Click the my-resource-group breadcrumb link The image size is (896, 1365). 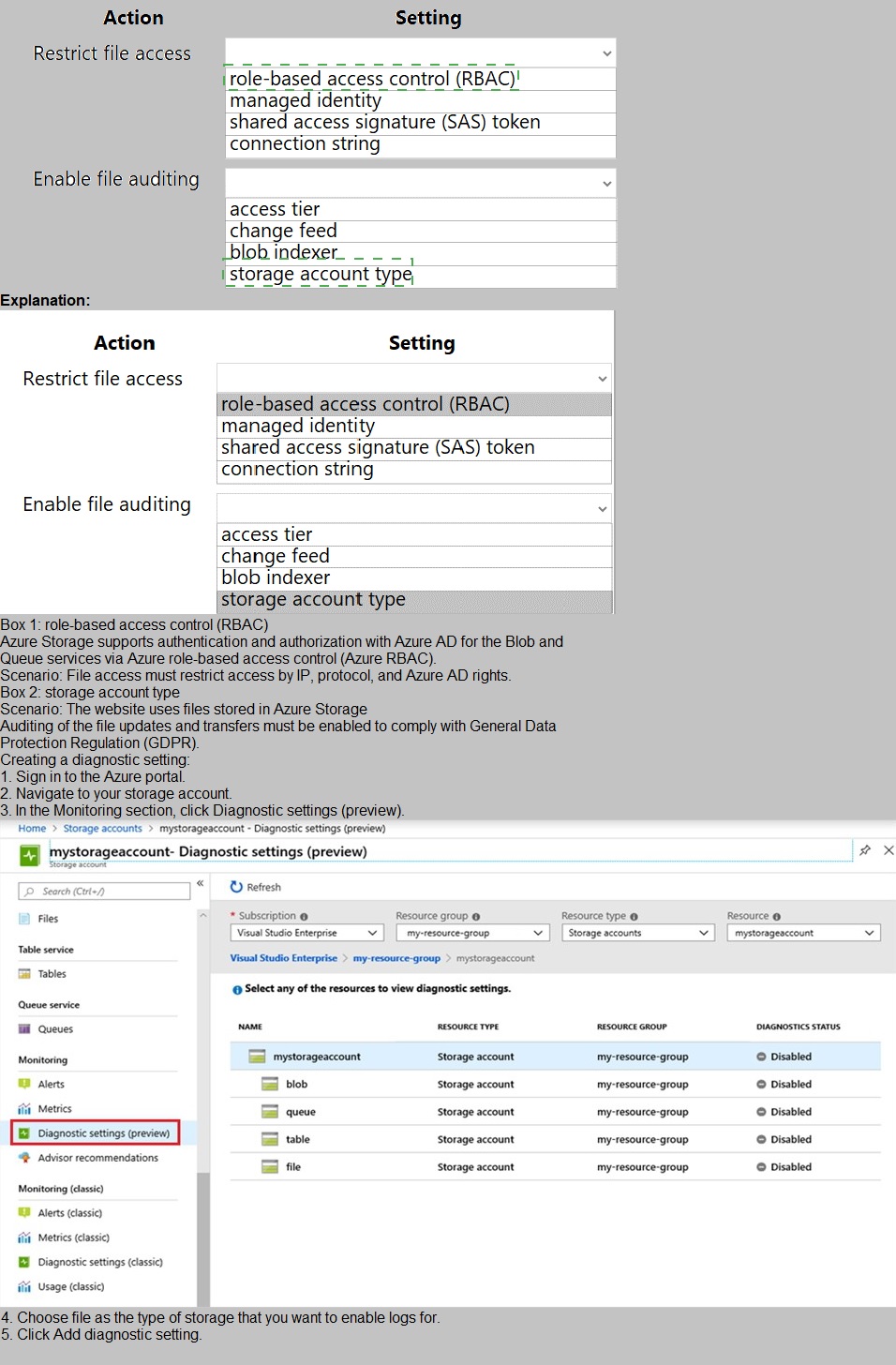tap(396, 958)
